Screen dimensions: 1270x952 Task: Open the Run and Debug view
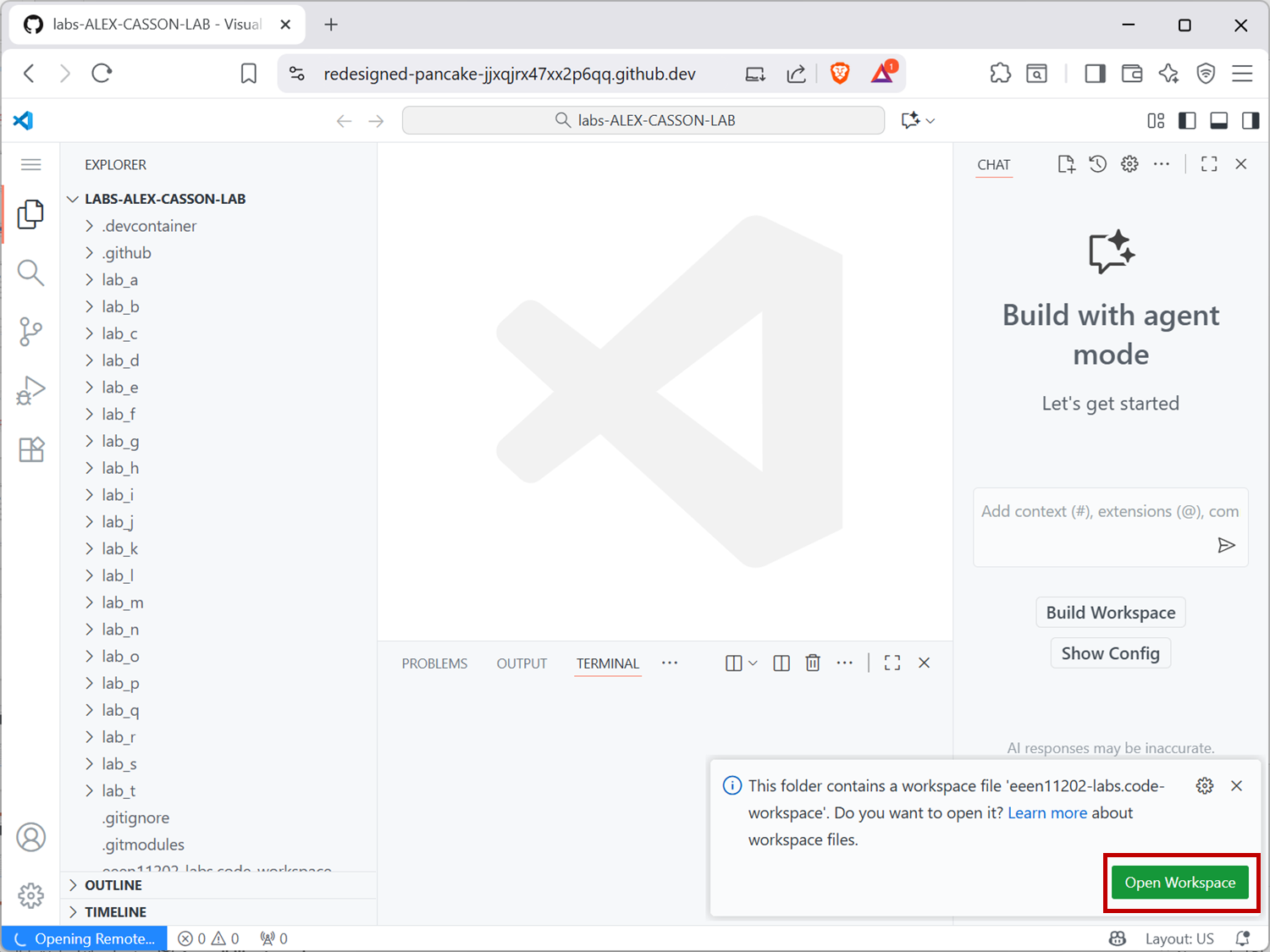coord(30,391)
